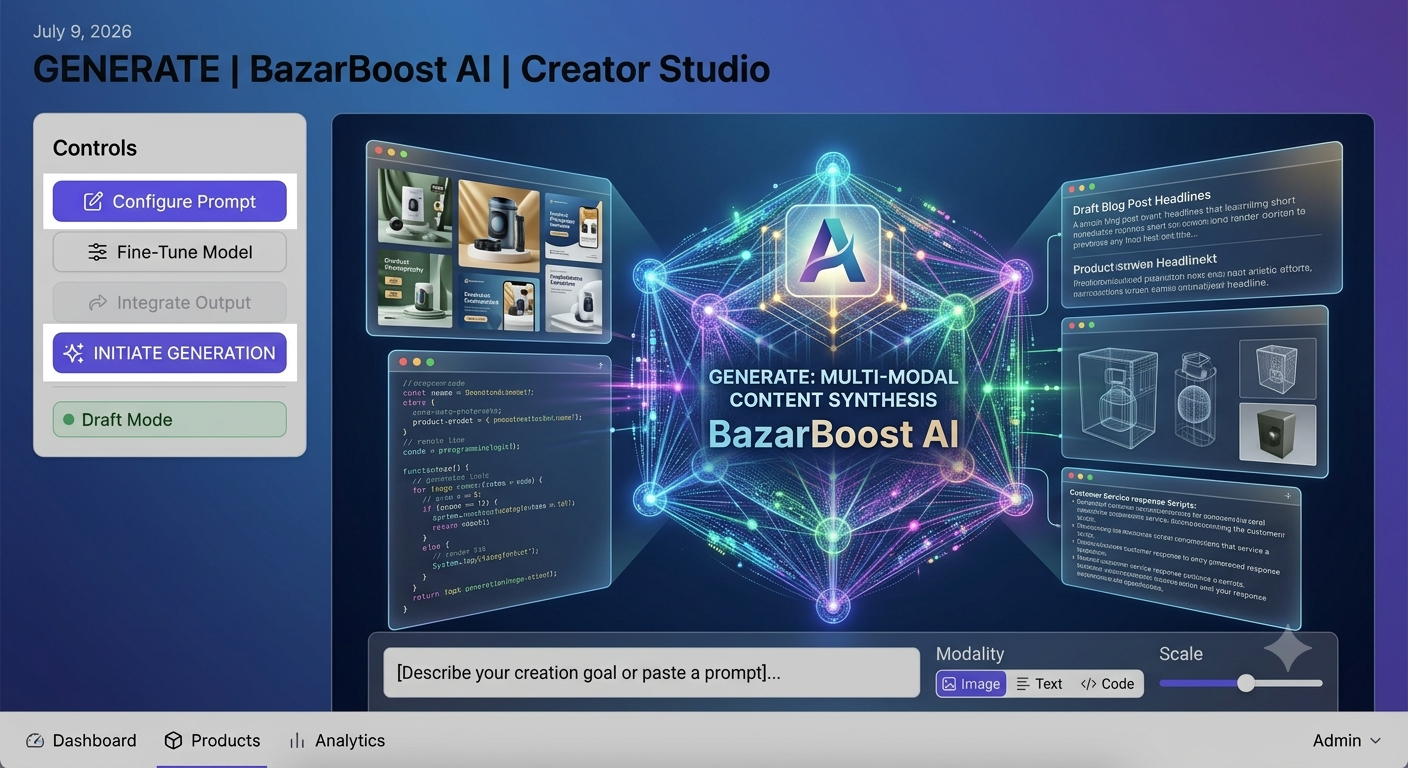The height and width of the screenshot is (768, 1408).
Task: Click the BazarBoost AI logo tile
Action: coord(833,250)
